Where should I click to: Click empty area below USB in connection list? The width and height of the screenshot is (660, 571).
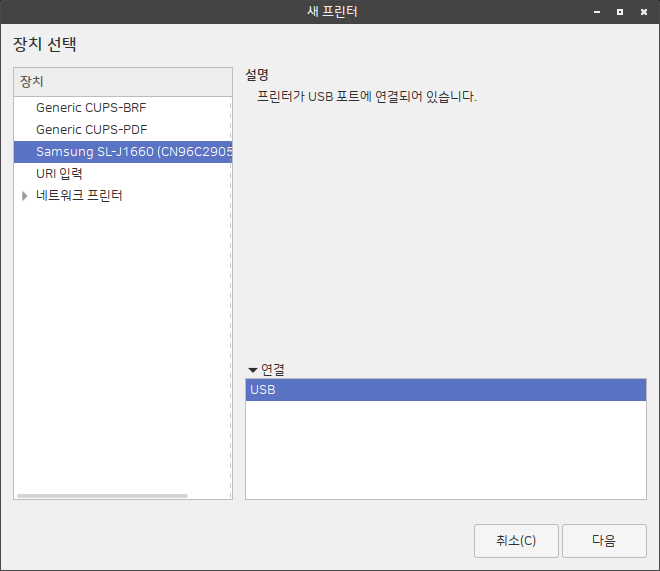click(445, 450)
